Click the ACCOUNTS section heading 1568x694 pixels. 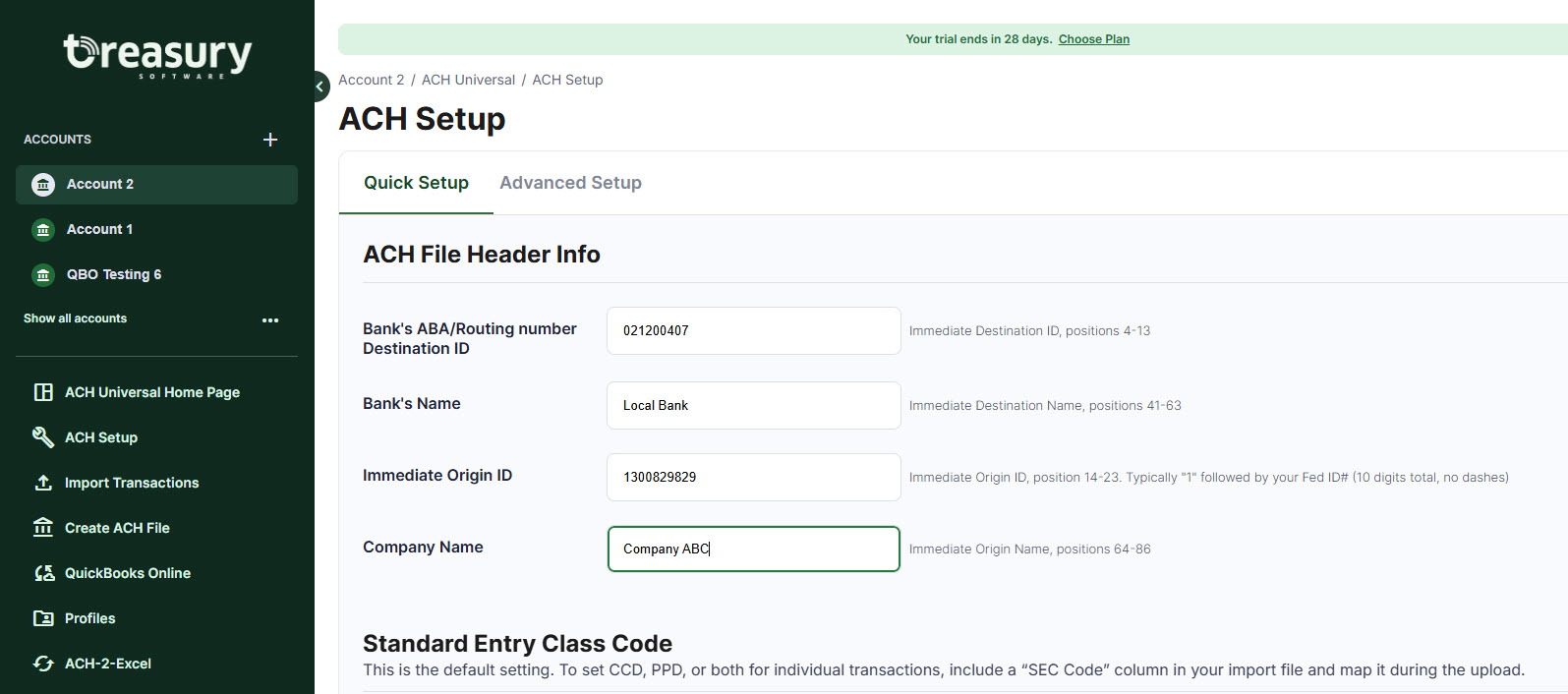click(x=57, y=140)
